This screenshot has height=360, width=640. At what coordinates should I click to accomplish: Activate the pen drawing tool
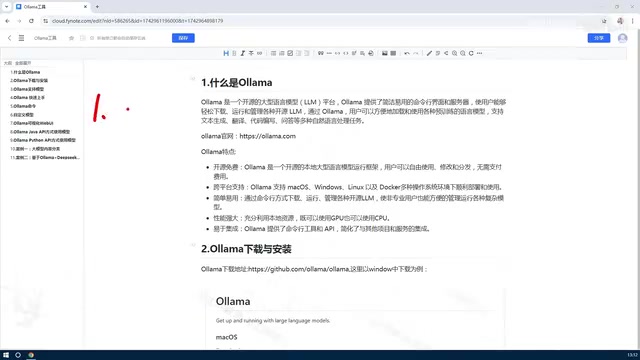429,53
